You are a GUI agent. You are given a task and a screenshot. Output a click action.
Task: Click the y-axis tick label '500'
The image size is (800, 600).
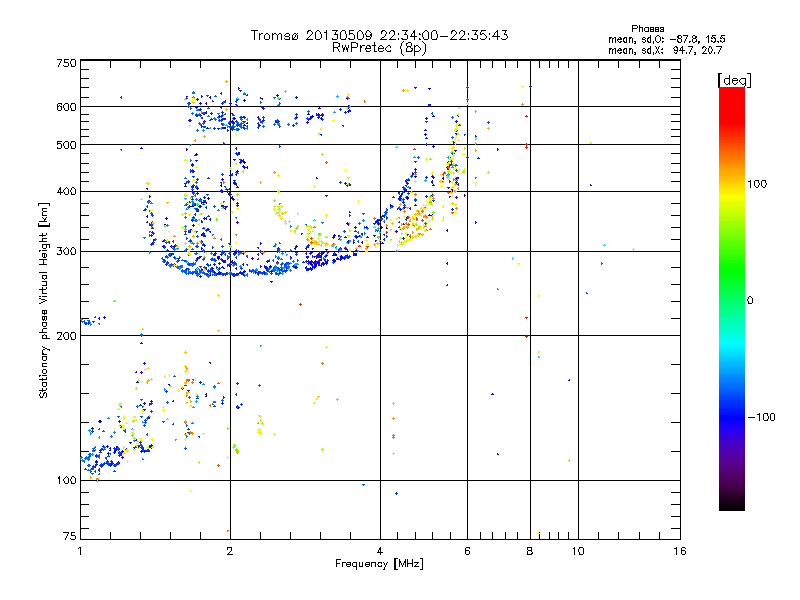coord(66,145)
